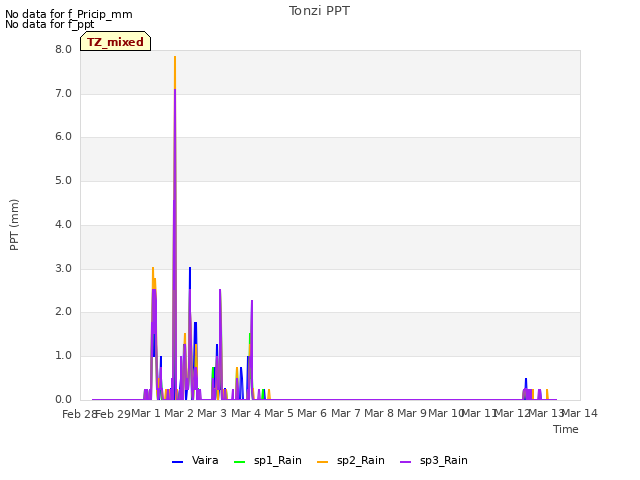Image resolution: width=640 pixels, height=480 pixels.
Task: Click the purple sp3_Rain legend color marker
Action: [x=405, y=462]
